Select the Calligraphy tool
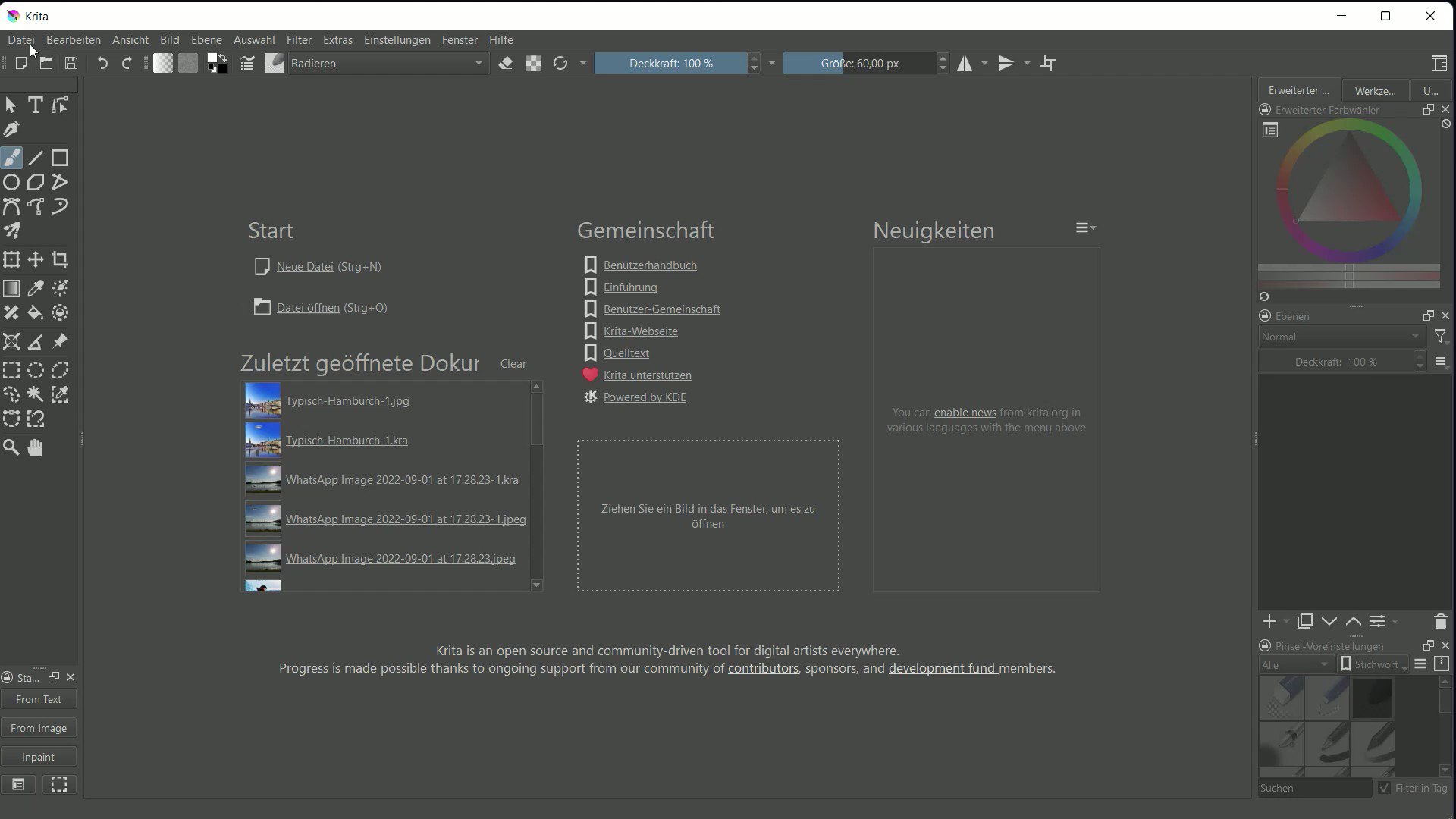The image size is (1456, 819). click(x=11, y=130)
